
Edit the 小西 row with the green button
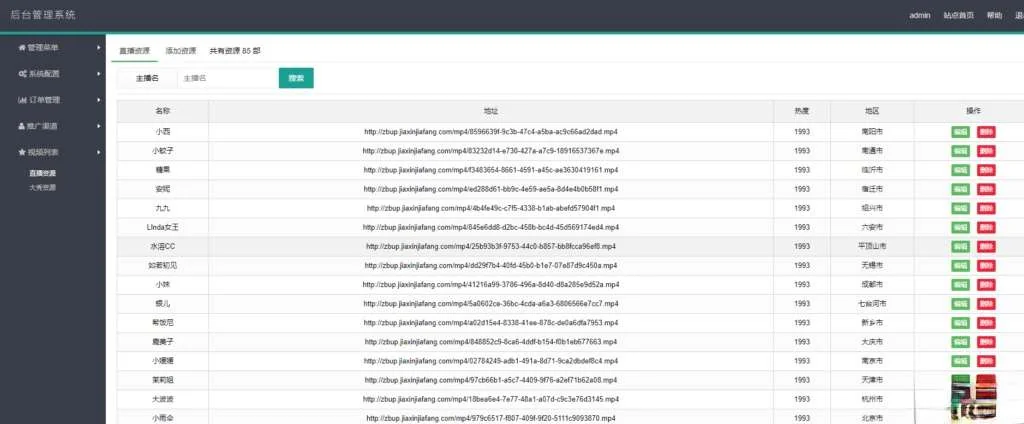(x=960, y=131)
